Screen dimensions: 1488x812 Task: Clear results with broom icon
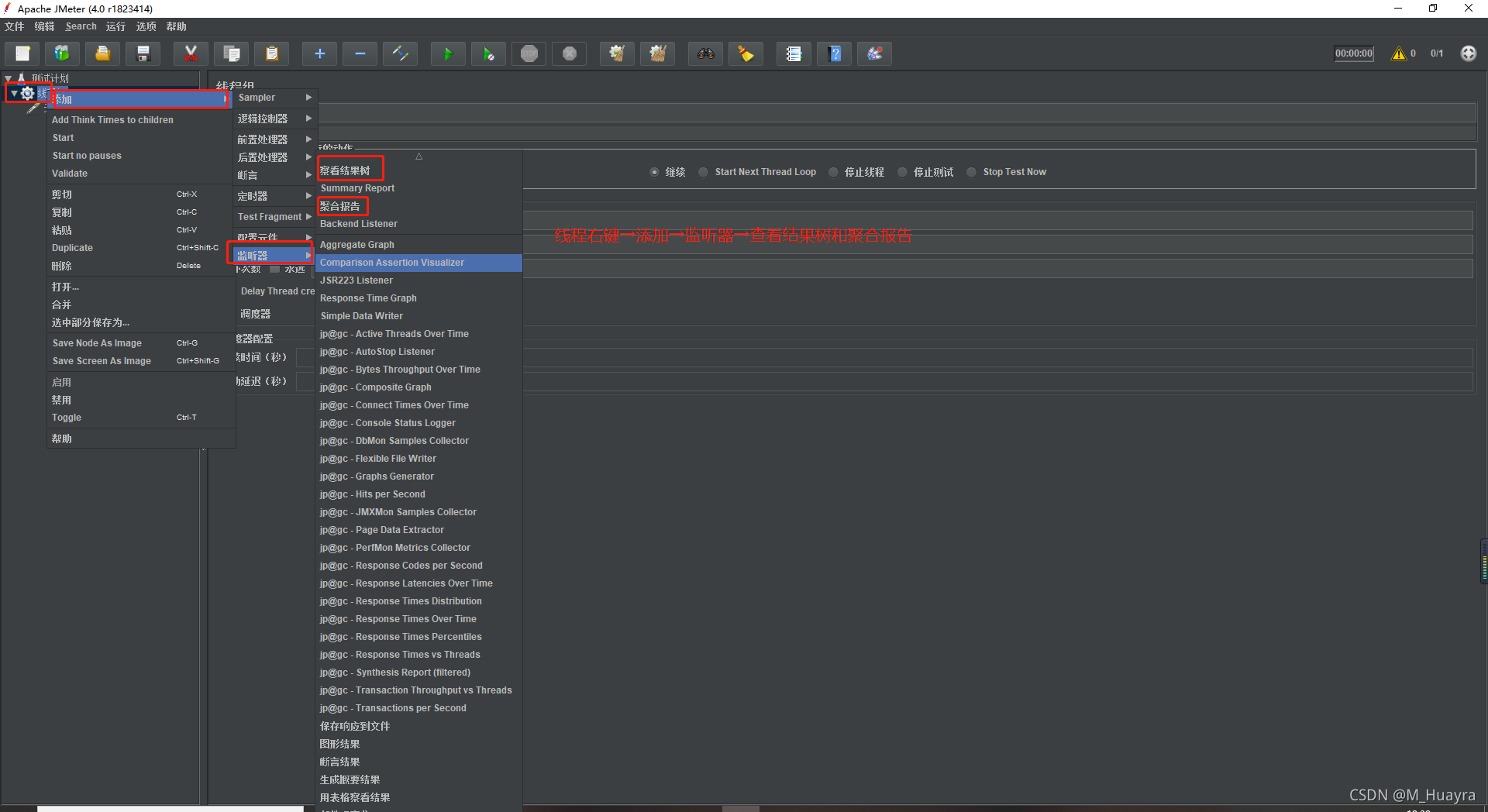[x=617, y=53]
